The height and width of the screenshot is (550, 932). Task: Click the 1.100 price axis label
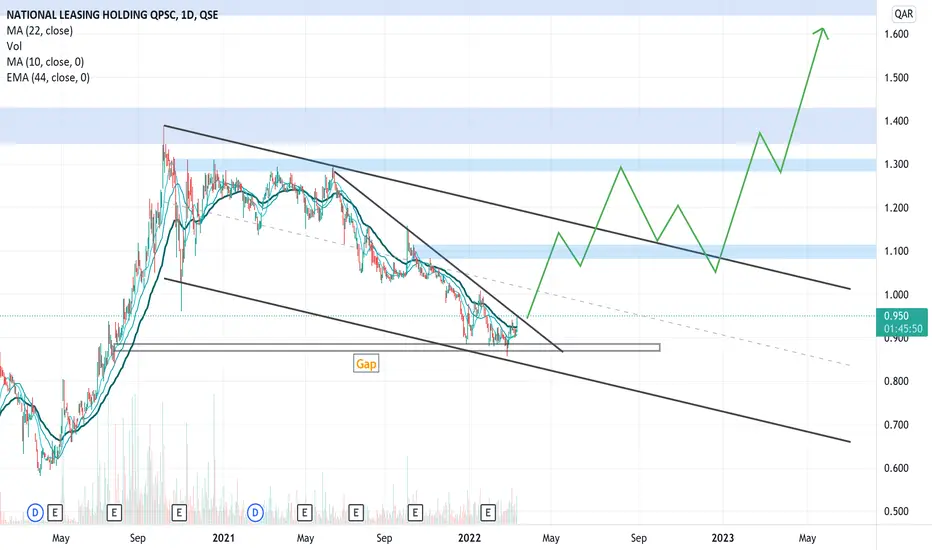pyautogui.click(x=896, y=251)
